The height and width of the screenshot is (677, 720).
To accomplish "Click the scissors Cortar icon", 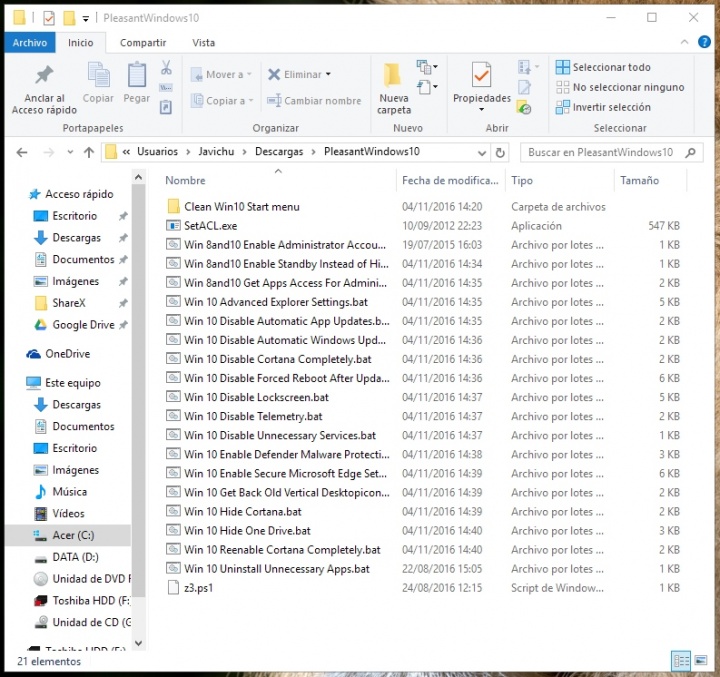I will click(166, 68).
